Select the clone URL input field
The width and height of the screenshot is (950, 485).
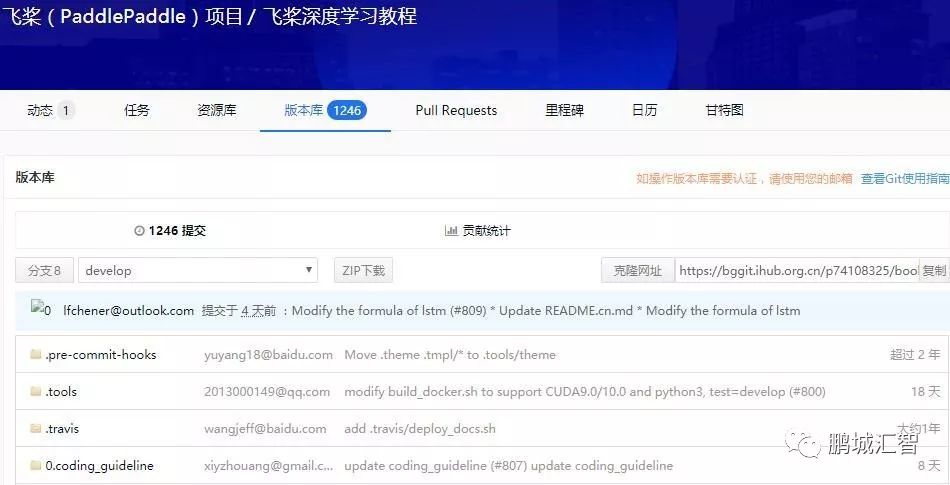(x=797, y=271)
